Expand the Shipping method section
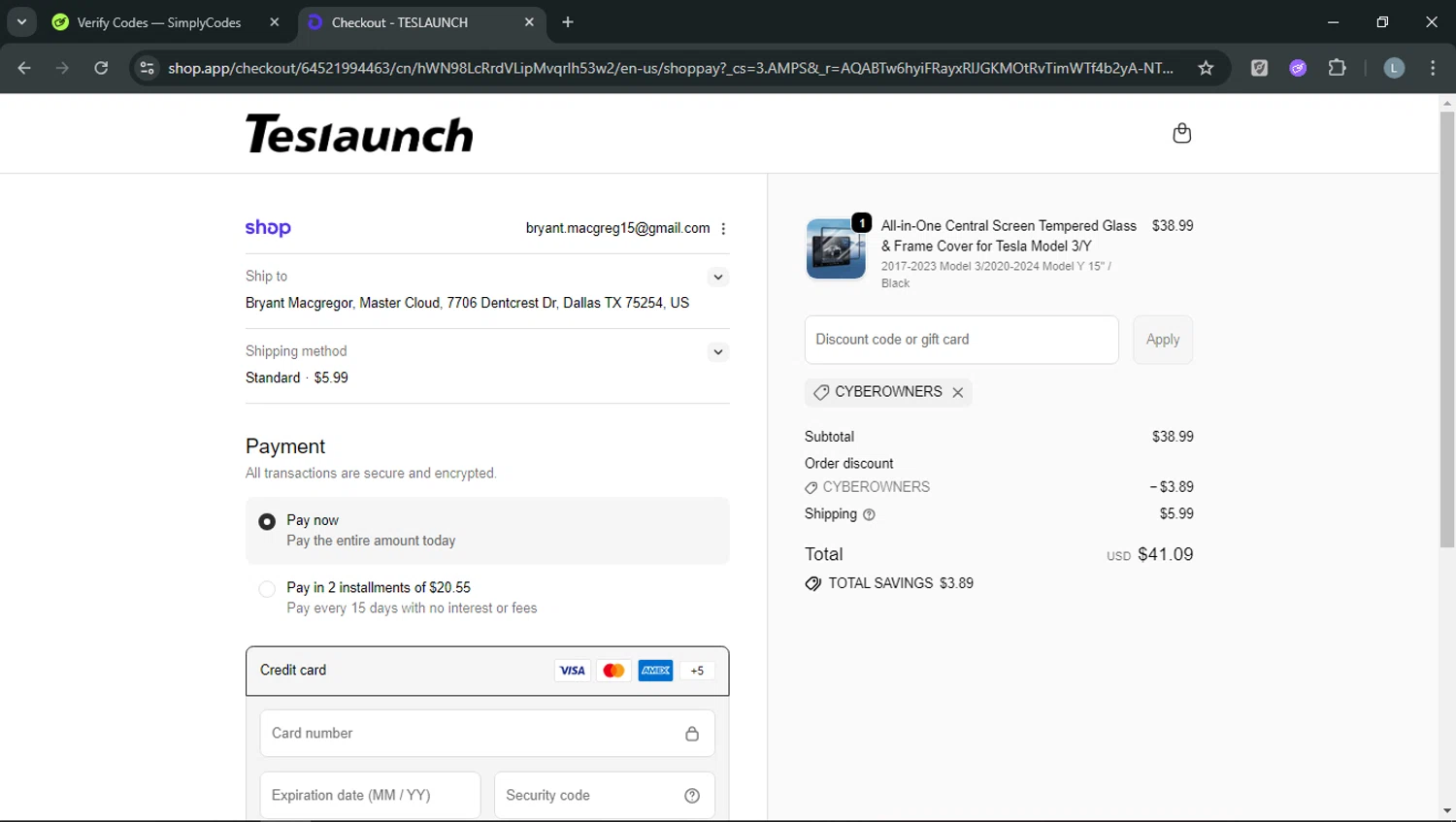 pos(718,352)
